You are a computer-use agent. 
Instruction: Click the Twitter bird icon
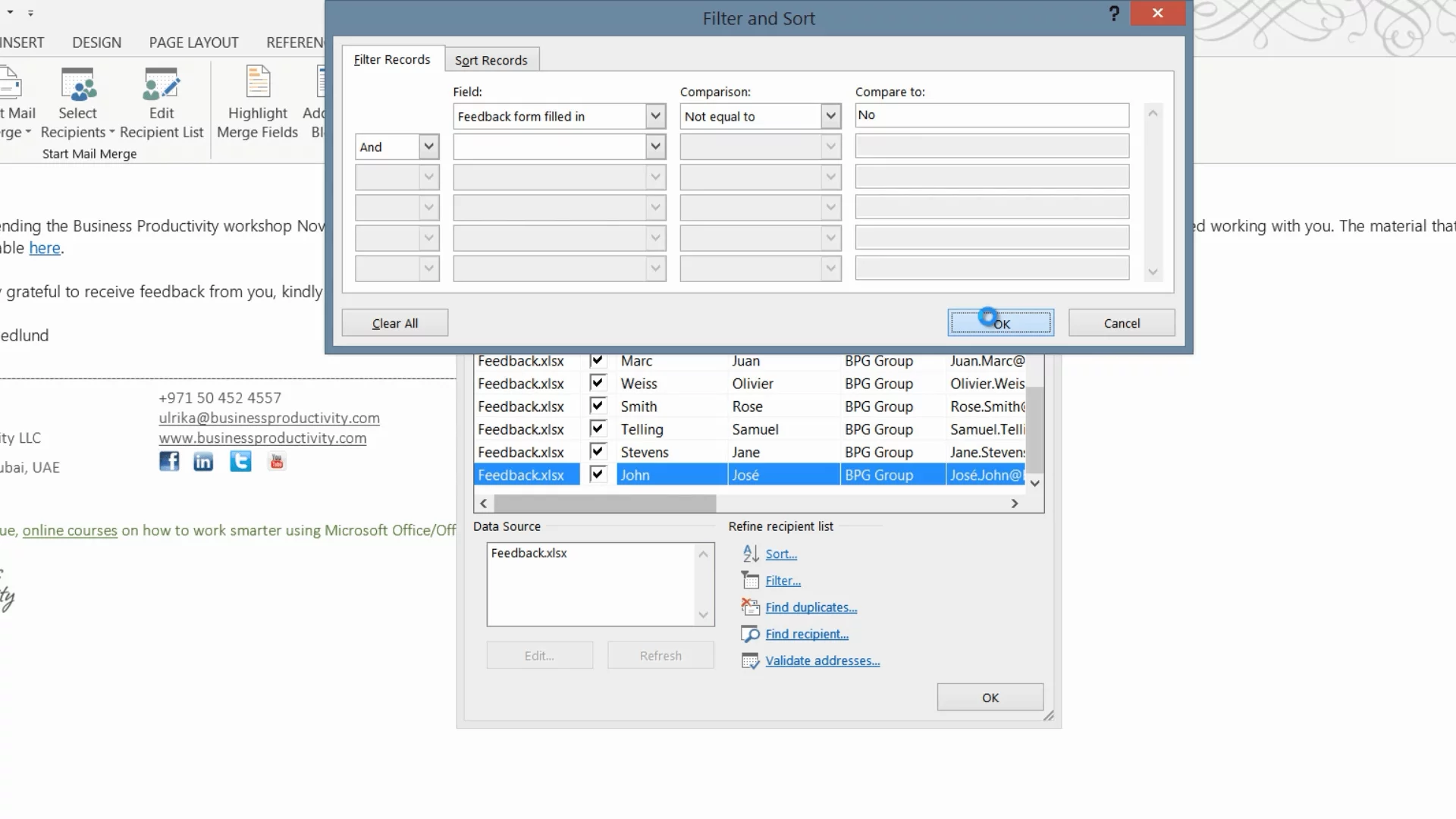[240, 461]
